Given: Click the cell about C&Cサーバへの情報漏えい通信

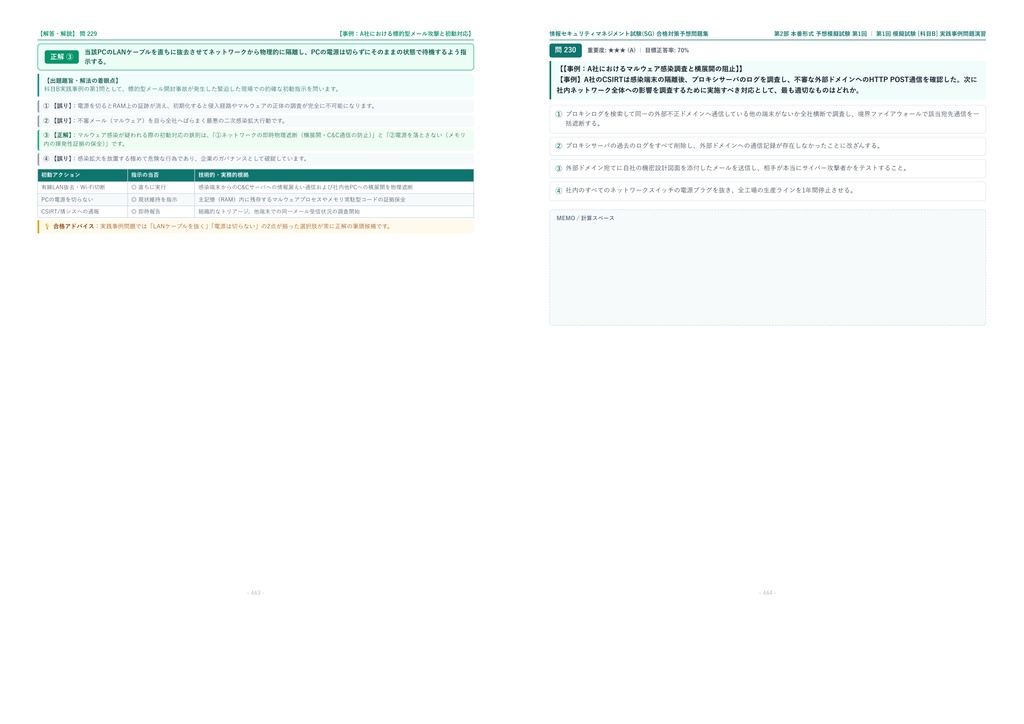Looking at the screenshot, I should [x=334, y=187].
